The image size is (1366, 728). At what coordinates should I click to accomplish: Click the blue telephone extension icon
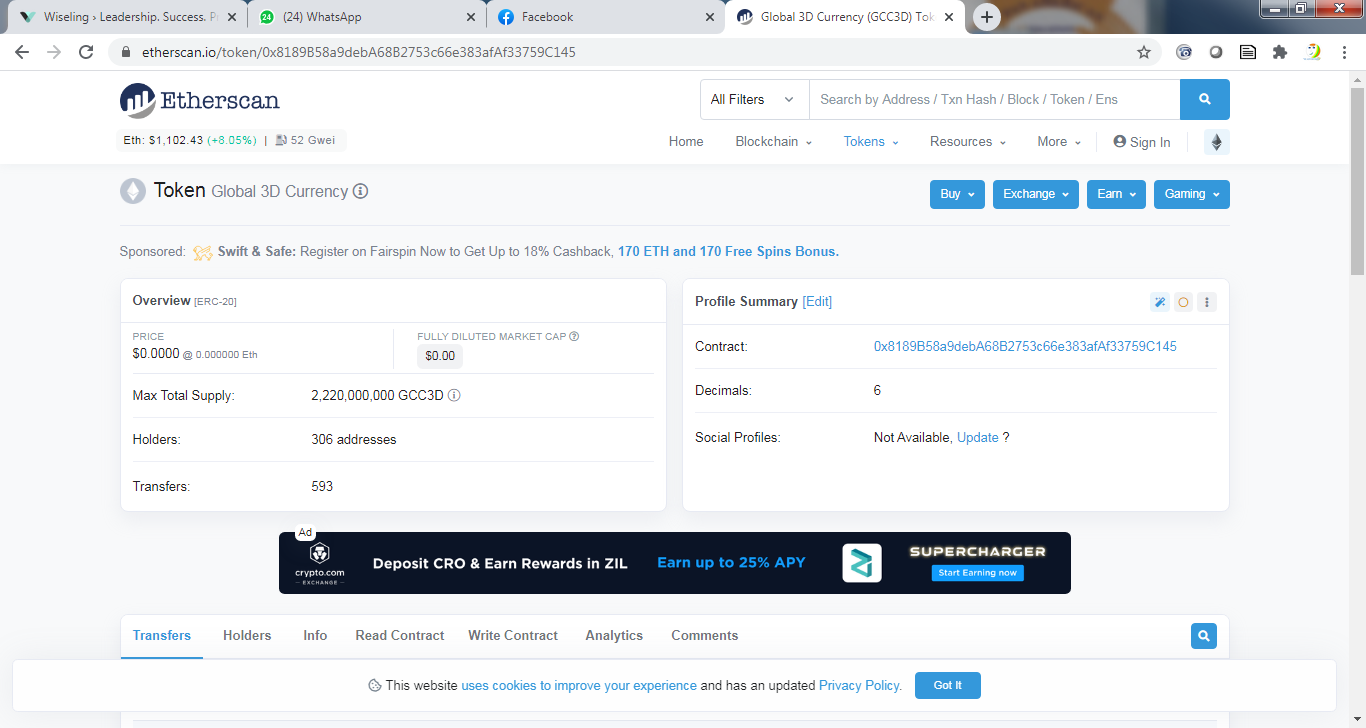1184,52
